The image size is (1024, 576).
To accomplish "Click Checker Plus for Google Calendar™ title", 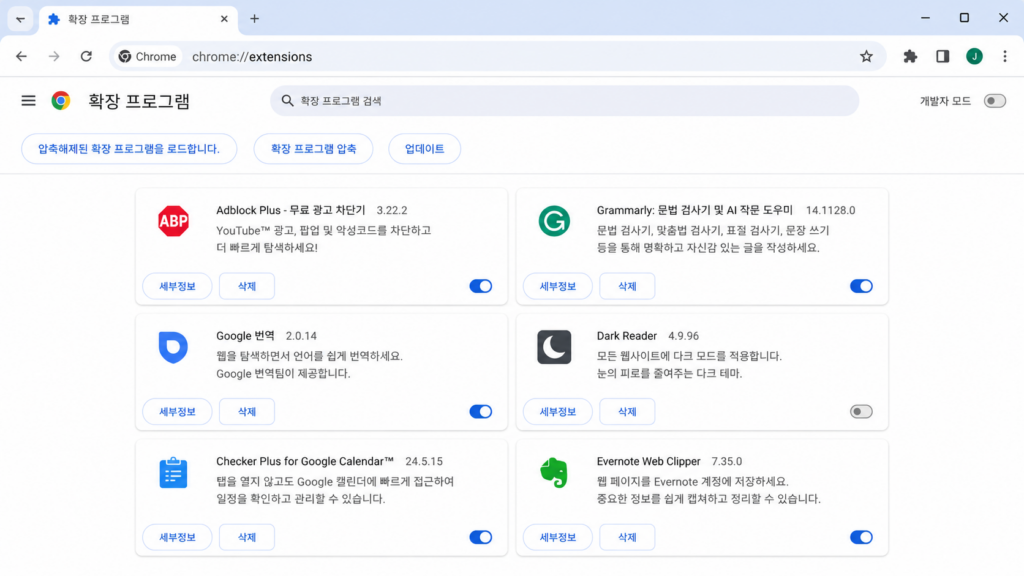I will point(305,461).
